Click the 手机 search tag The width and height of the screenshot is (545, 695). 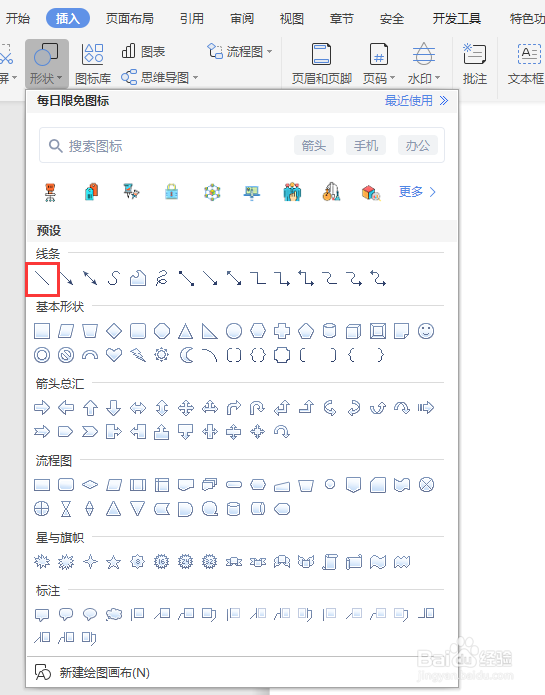pos(366,145)
